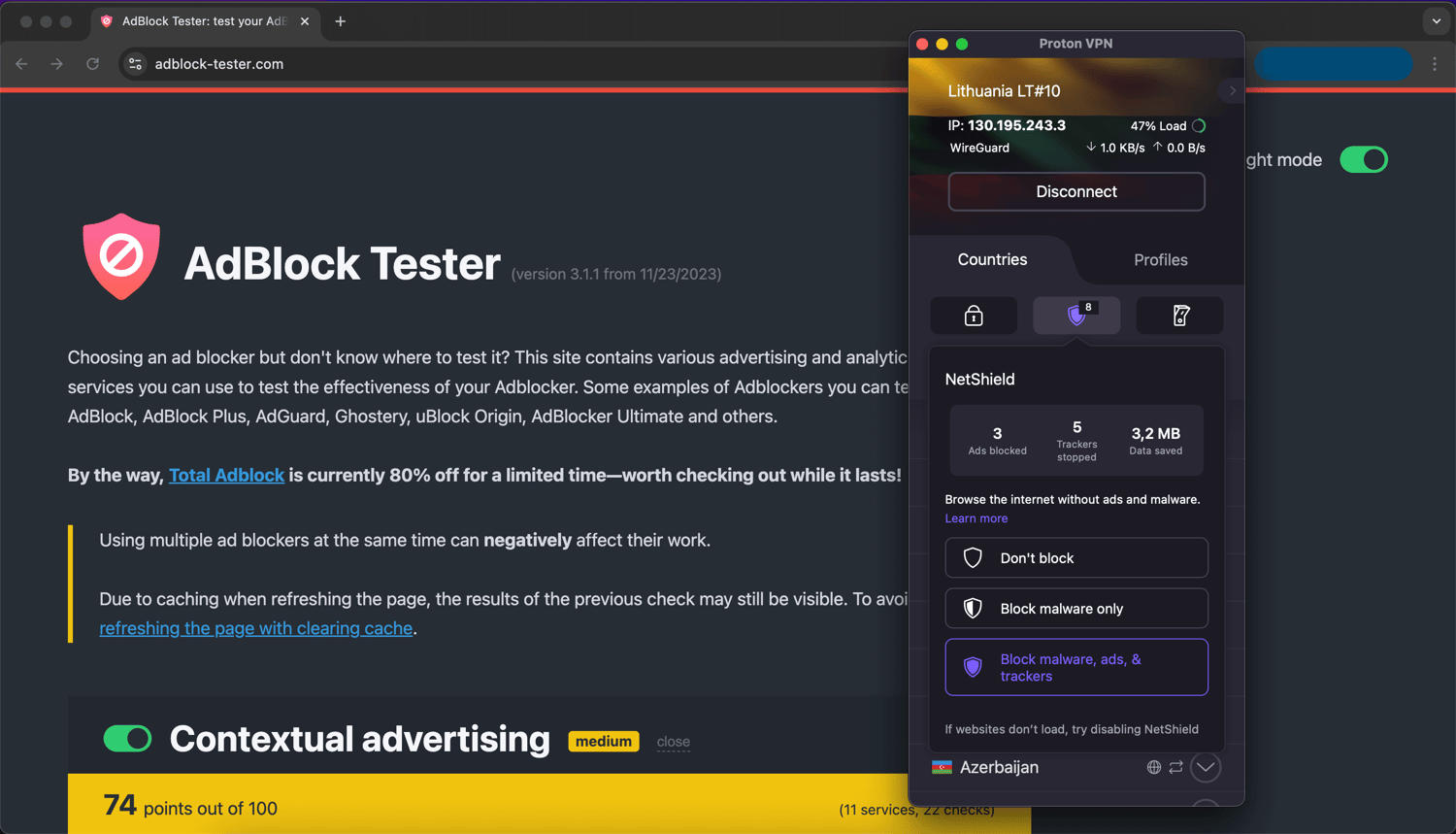1456x834 pixels.
Task: Select "Block malware only" option
Action: coord(1076,609)
